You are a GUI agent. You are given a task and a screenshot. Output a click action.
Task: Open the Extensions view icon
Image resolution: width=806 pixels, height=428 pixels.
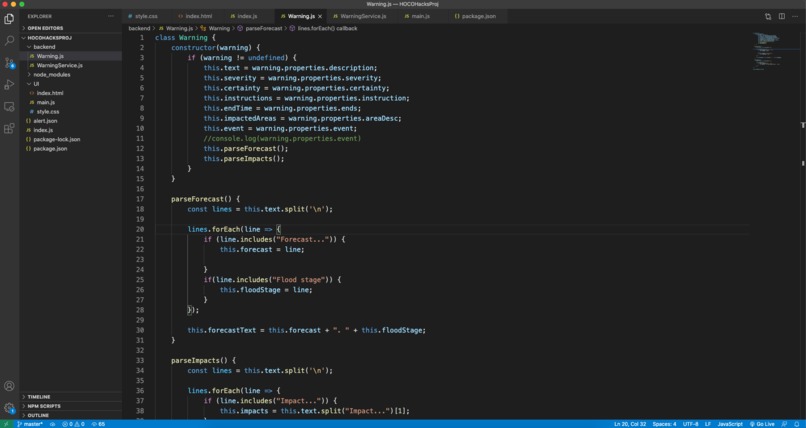click(x=9, y=128)
